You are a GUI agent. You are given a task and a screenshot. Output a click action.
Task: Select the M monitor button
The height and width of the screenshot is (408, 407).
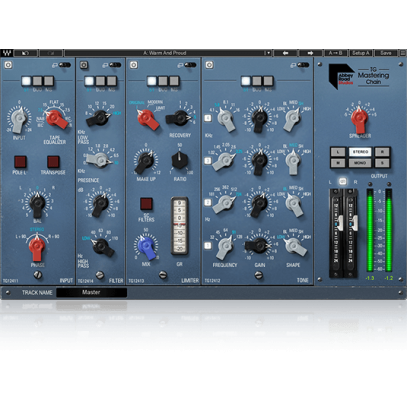[x=338, y=163]
